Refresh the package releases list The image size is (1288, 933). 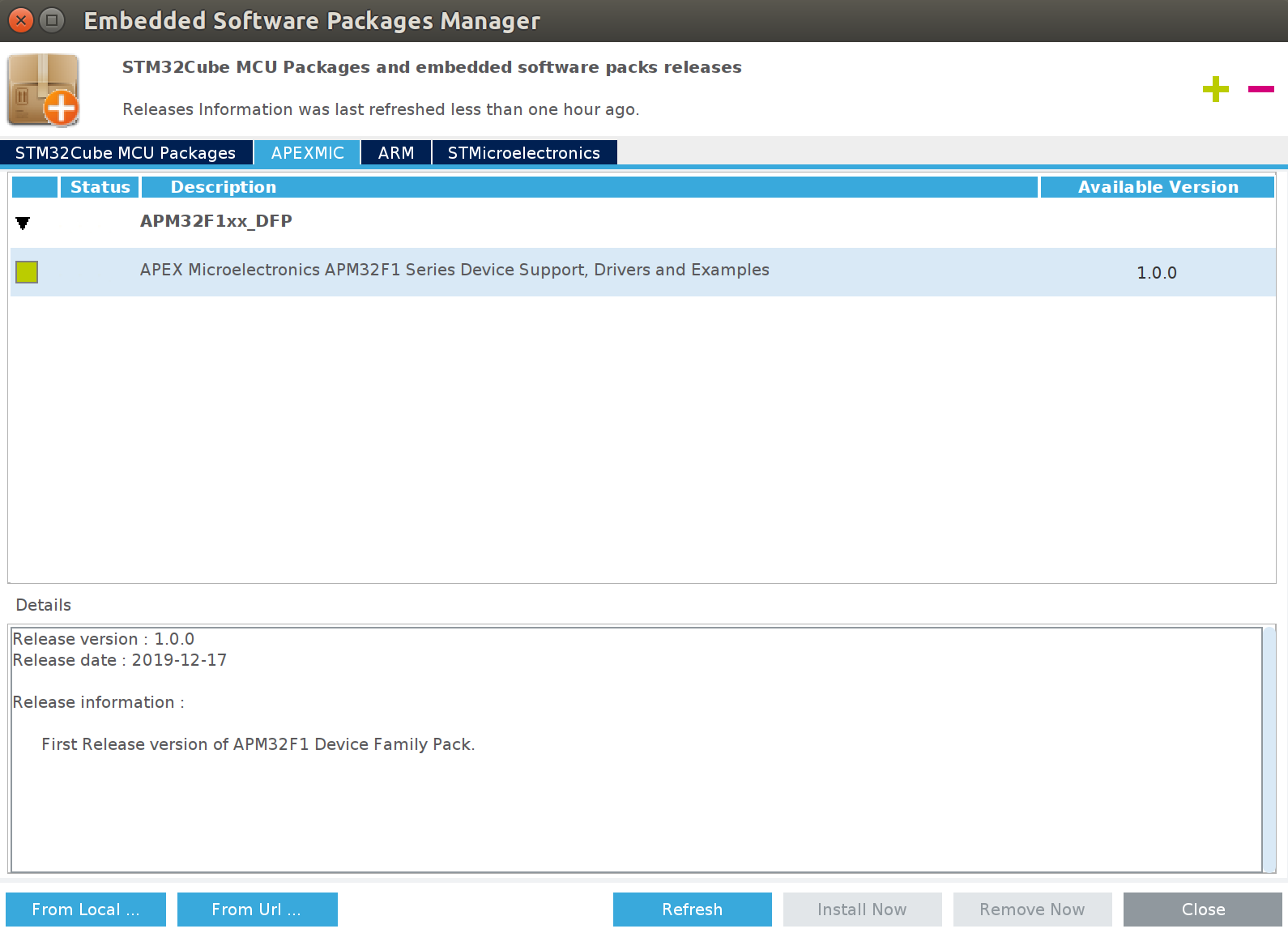click(693, 910)
